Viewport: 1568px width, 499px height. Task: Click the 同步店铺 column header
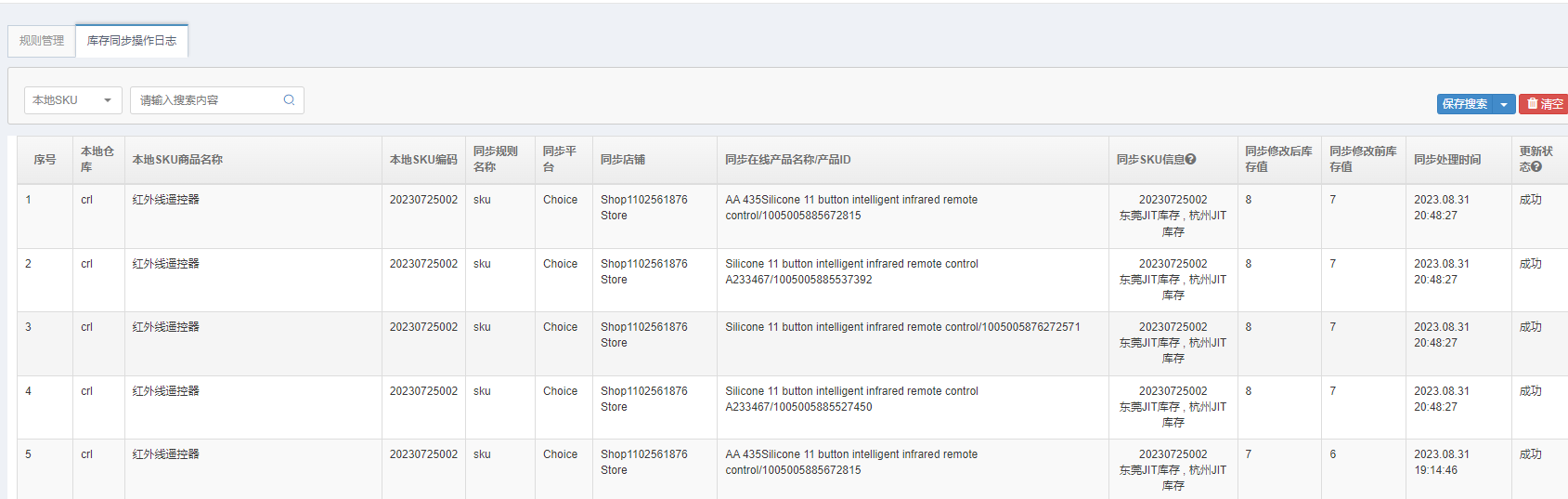click(623, 160)
